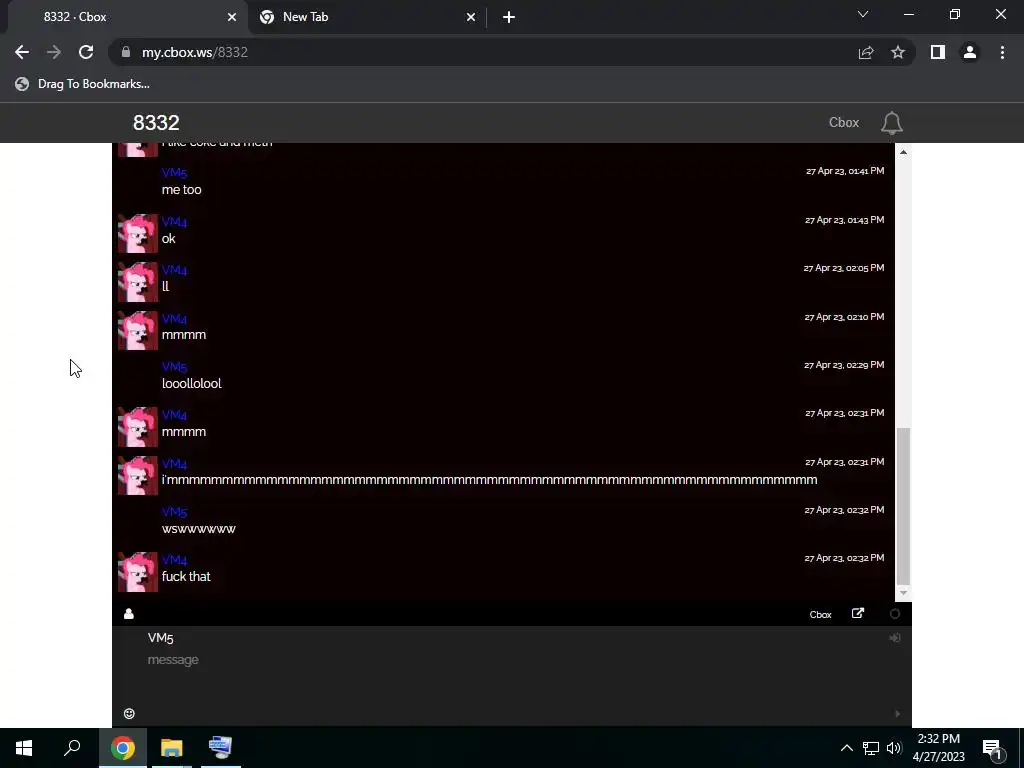Open chat in pop-out window

point(858,613)
